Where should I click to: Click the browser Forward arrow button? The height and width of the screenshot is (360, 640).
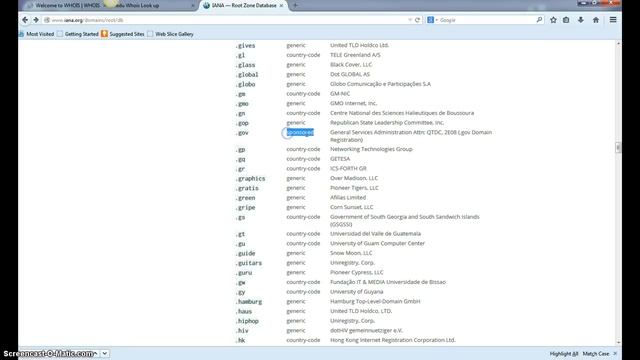click(x=36, y=20)
